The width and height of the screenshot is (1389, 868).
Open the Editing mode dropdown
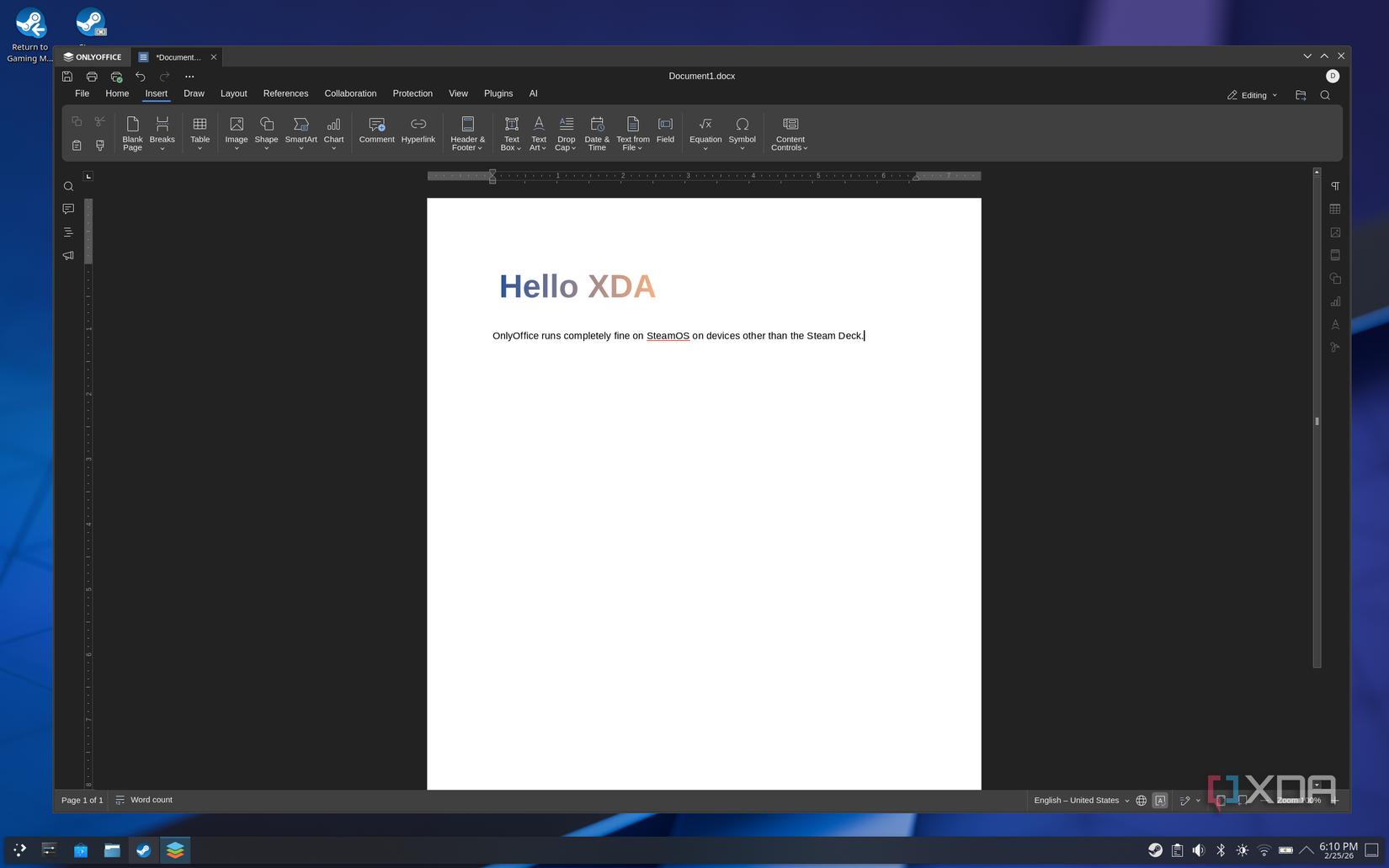1252,95
